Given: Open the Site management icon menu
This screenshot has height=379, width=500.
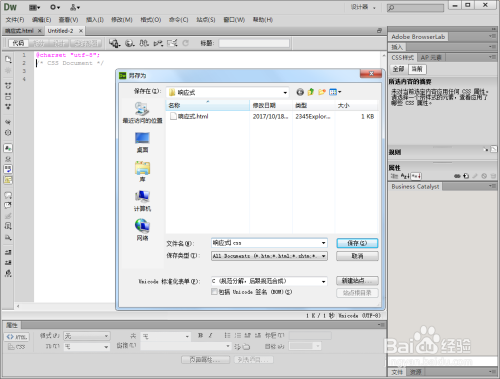Looking at the screenshot, I should click(75, 7).
